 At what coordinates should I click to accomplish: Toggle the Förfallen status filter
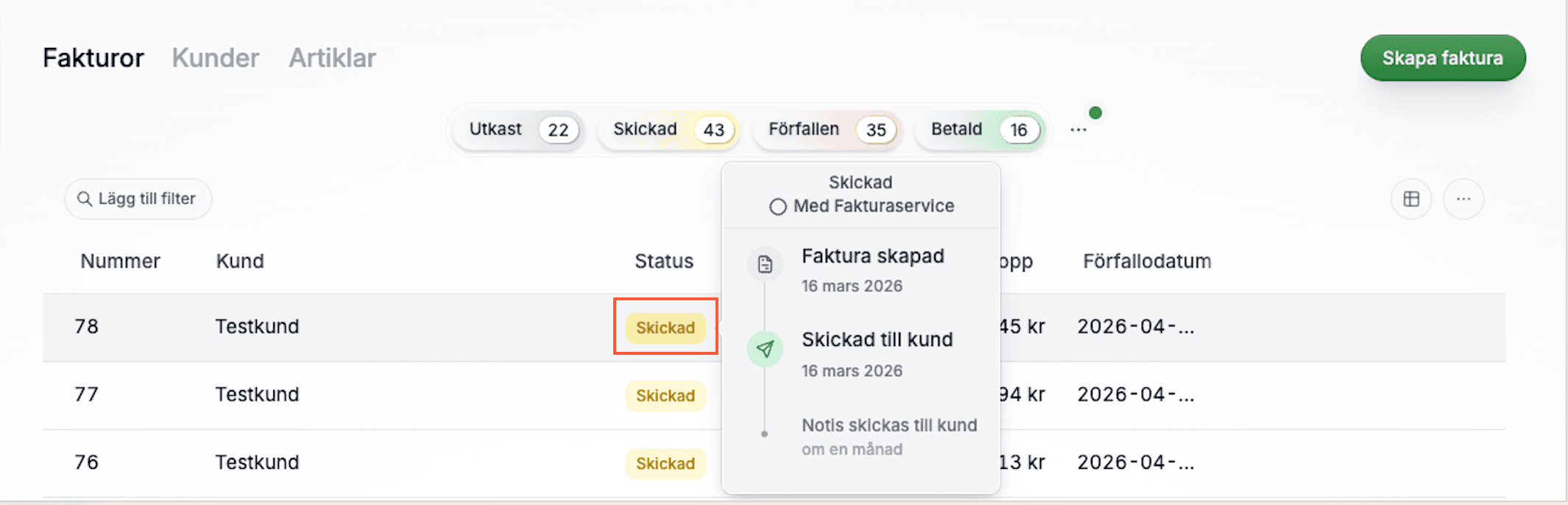tap(827, 130)
